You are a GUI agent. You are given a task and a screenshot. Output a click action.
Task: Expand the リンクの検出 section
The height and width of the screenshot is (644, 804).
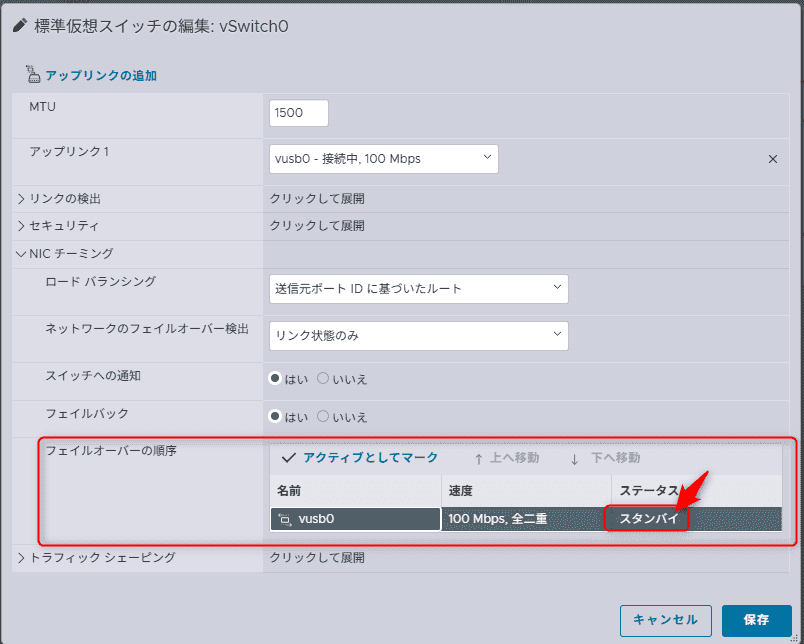21,199
